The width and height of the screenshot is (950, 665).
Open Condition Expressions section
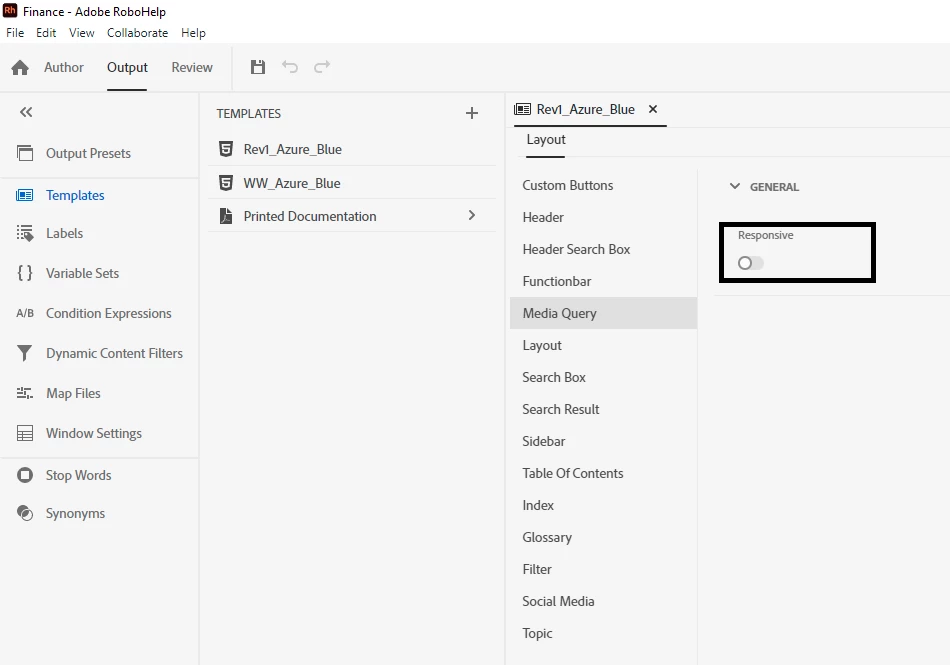point(109,313)
